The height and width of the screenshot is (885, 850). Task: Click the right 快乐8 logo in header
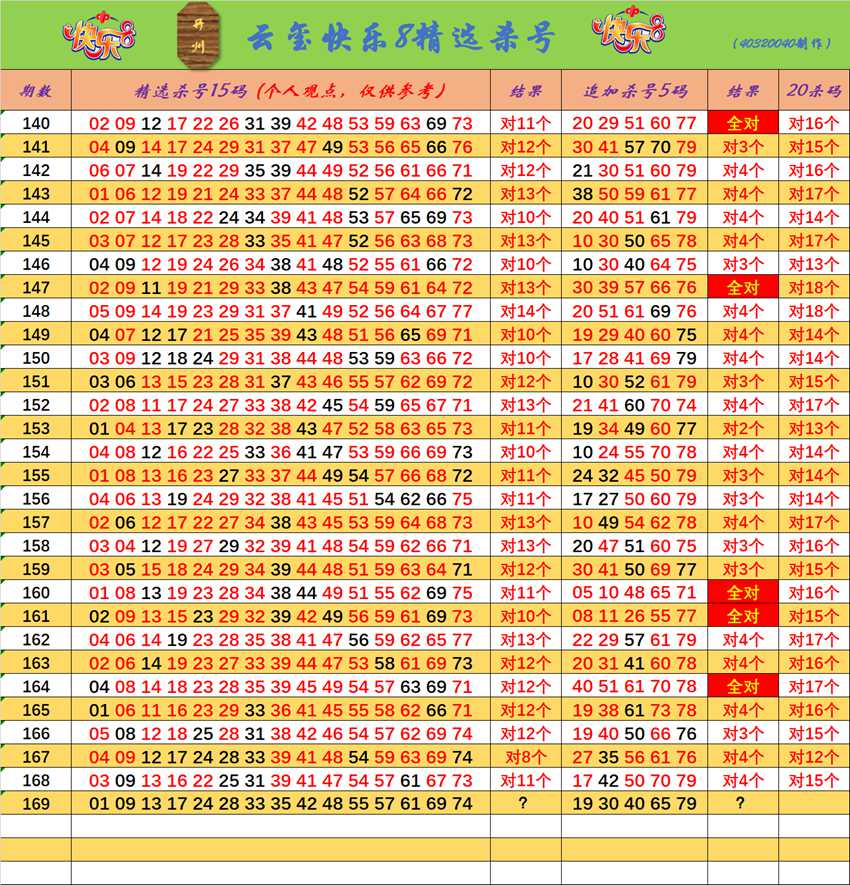[x=629, y=30]
